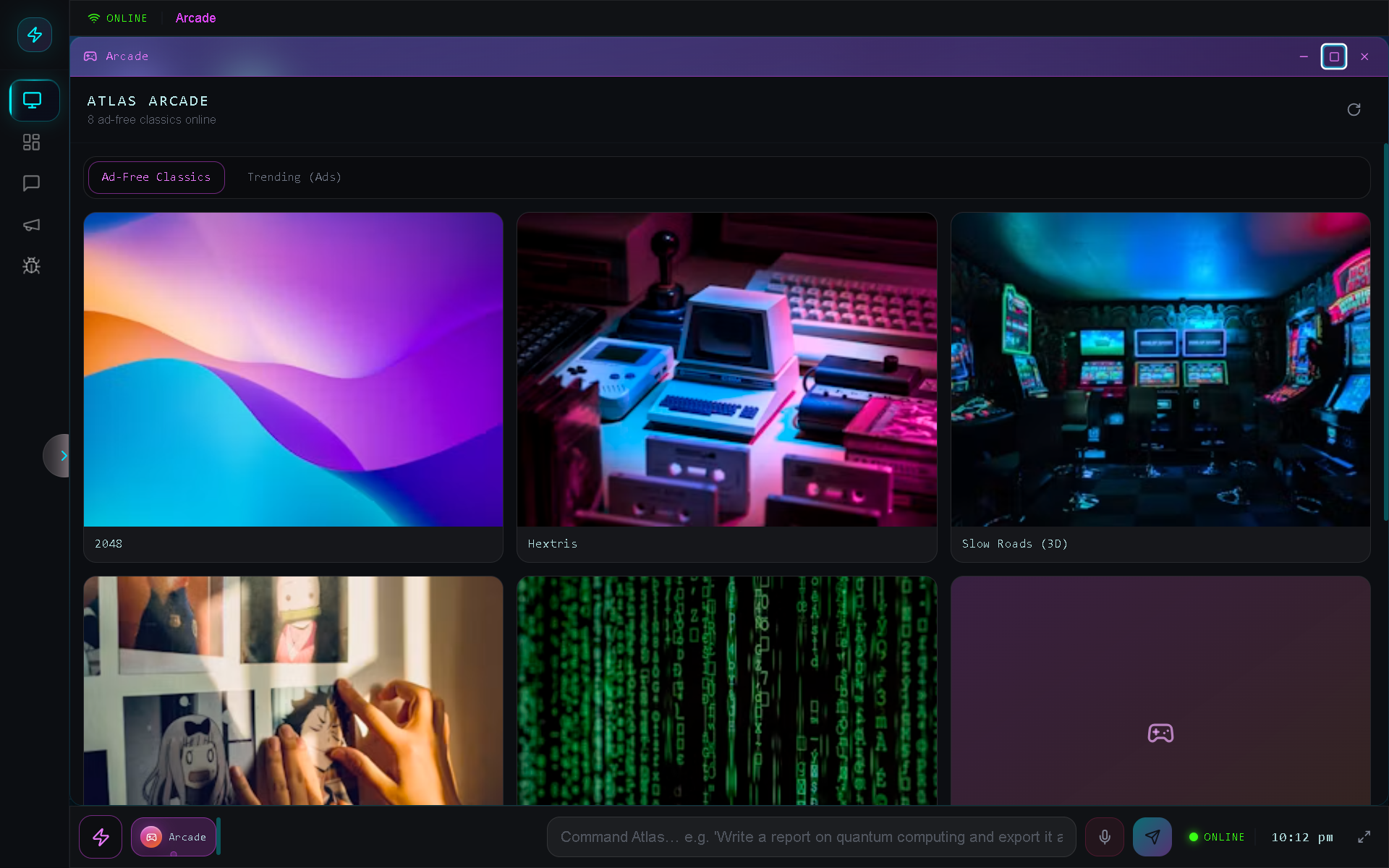Minimize the Arcade window

coord(1304,56)
